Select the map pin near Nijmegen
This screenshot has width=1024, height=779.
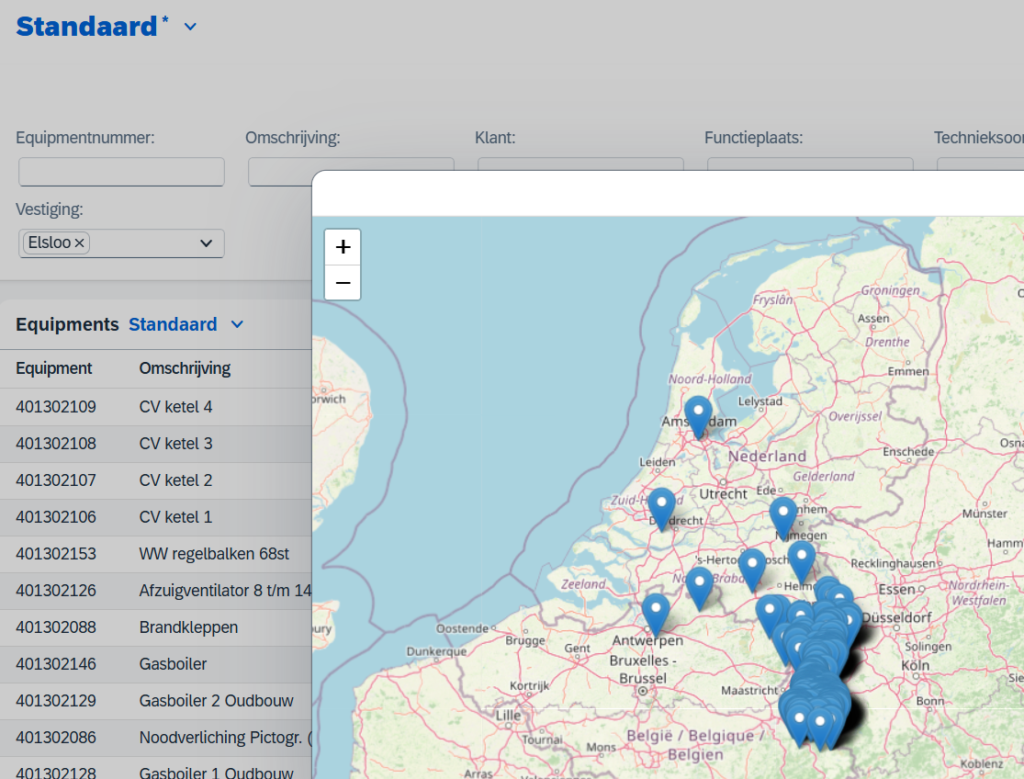783,516
